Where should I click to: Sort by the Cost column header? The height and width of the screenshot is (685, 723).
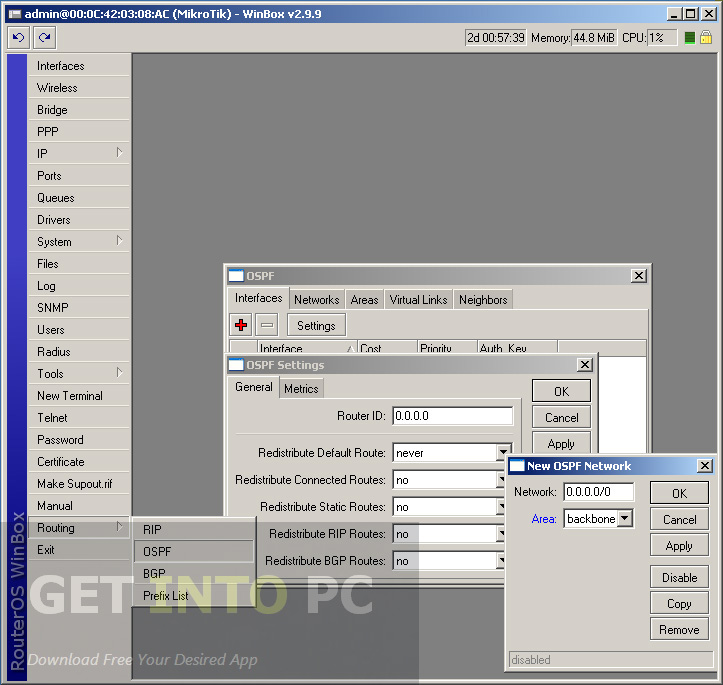pos(387,348)
